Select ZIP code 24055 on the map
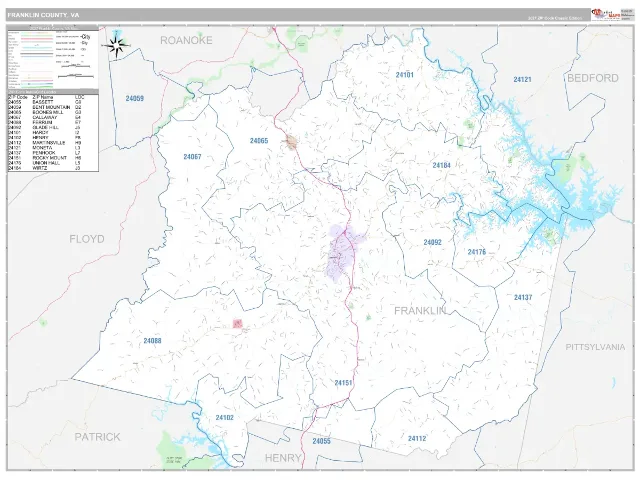The image size is (640, 480). (322, 441)
